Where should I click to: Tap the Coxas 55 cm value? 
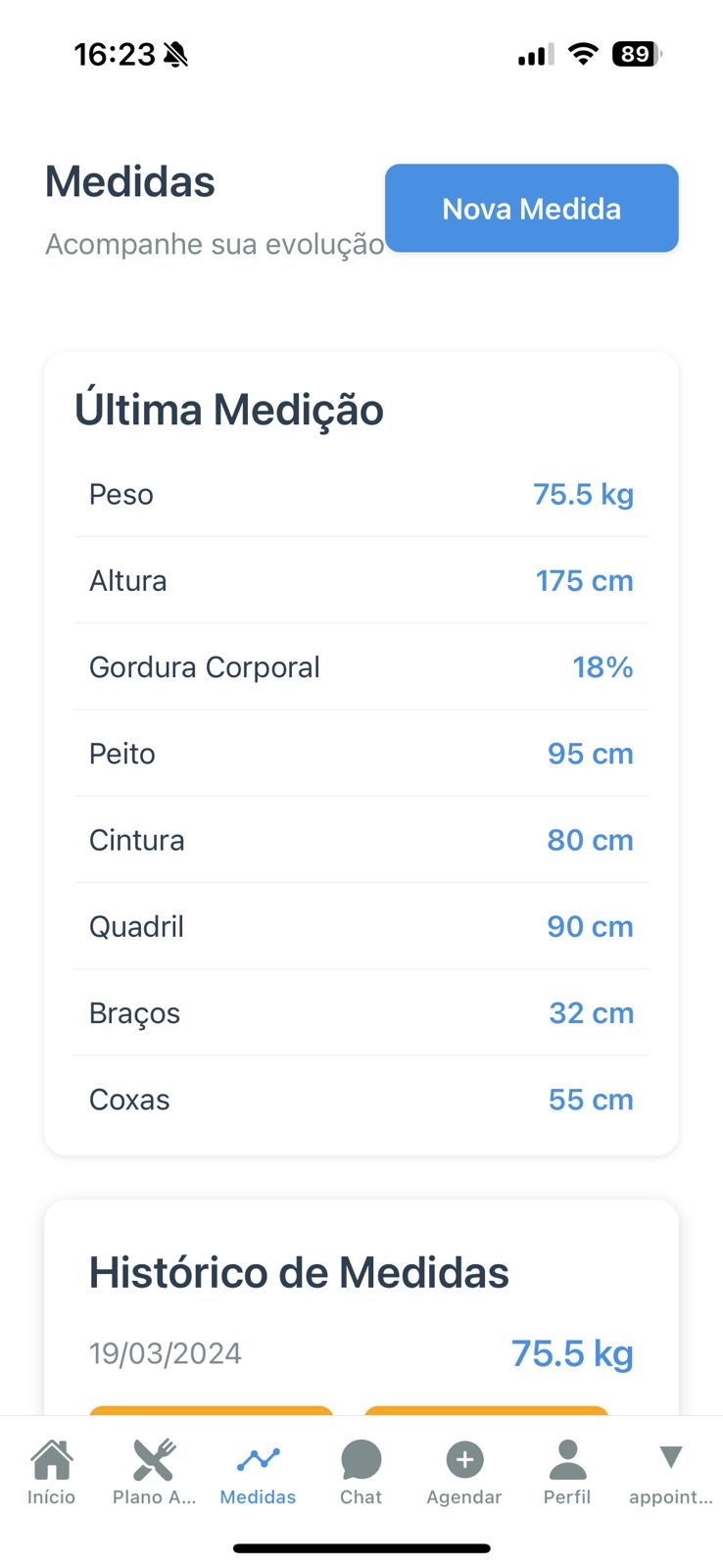pyautogui.click(x=591, y=1100)
